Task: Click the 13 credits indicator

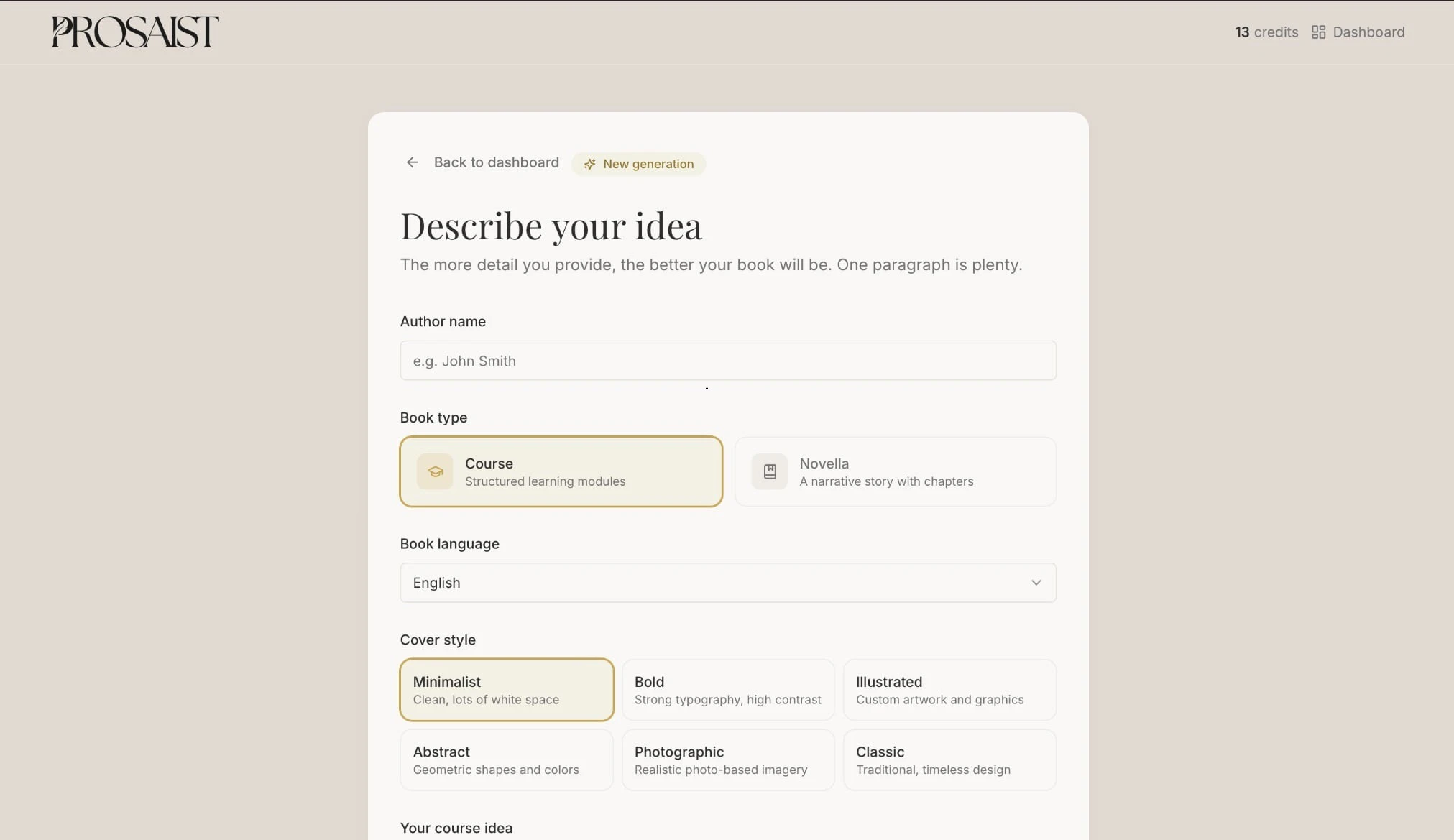Action: pos(1266,32)
